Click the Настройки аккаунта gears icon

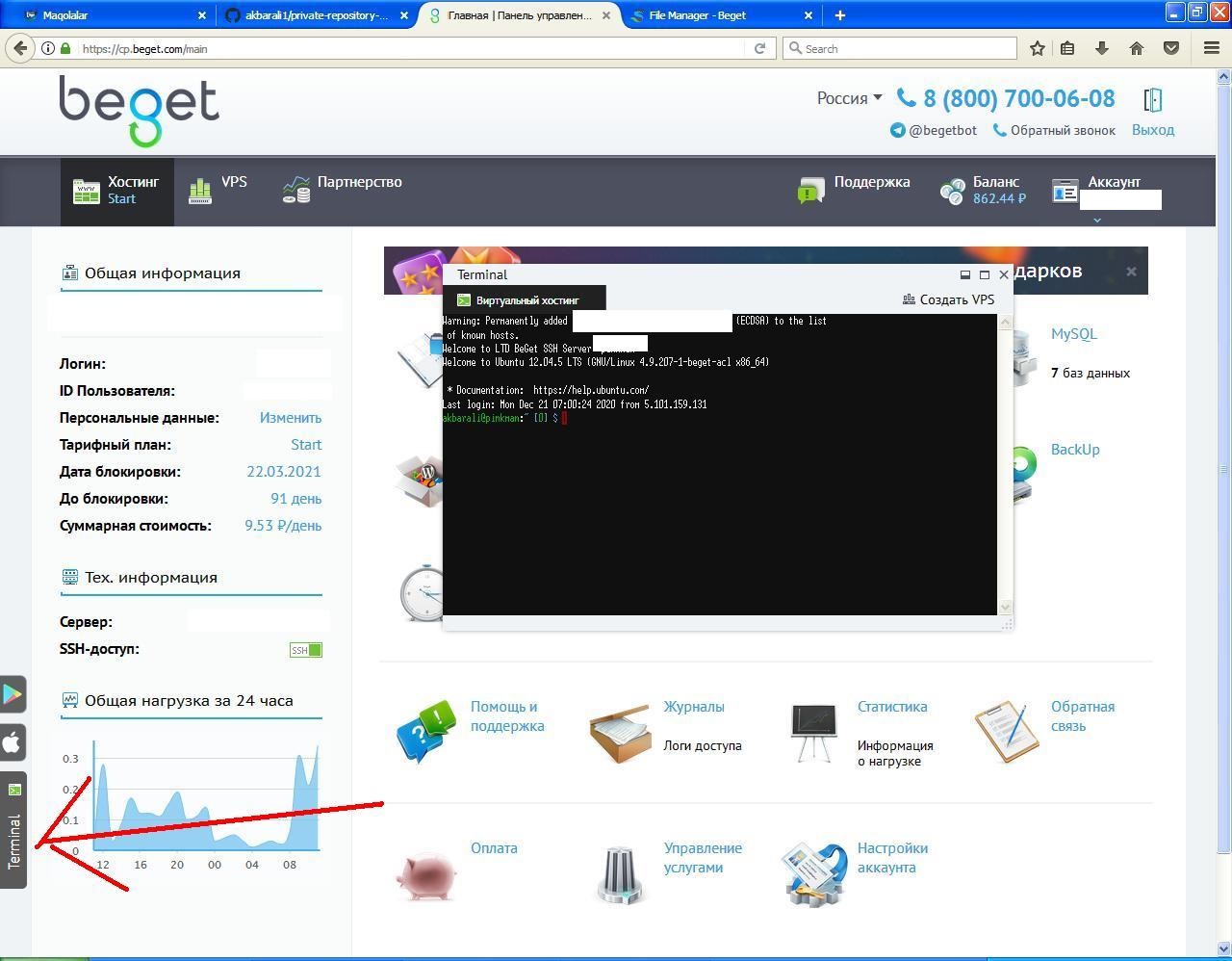(x=814, y=874)
